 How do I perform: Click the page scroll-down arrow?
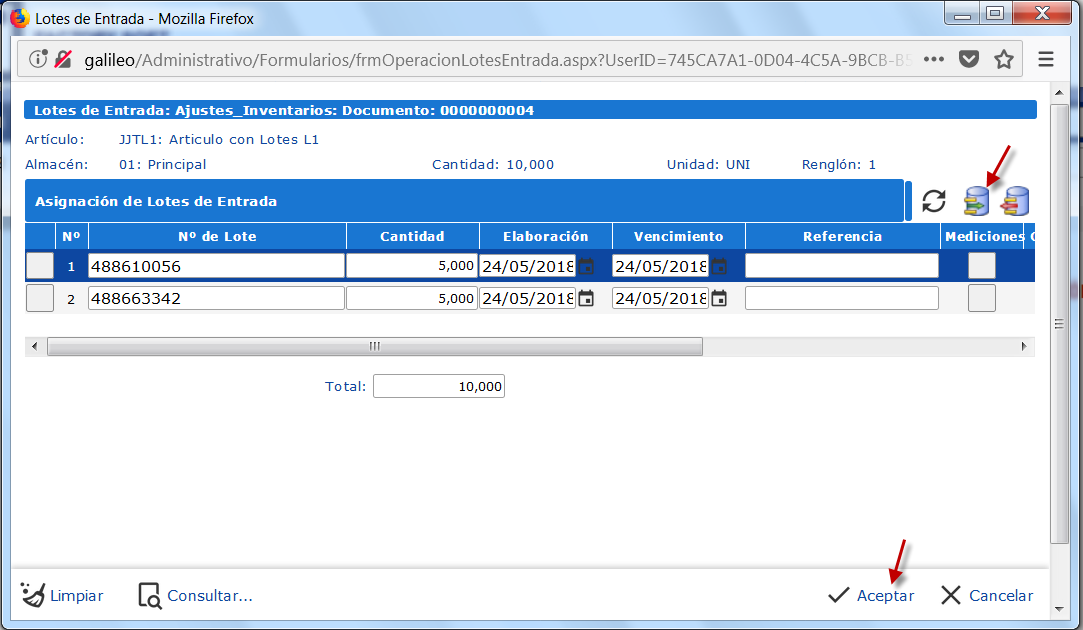pyautogui.click(x=1059, y=609)
